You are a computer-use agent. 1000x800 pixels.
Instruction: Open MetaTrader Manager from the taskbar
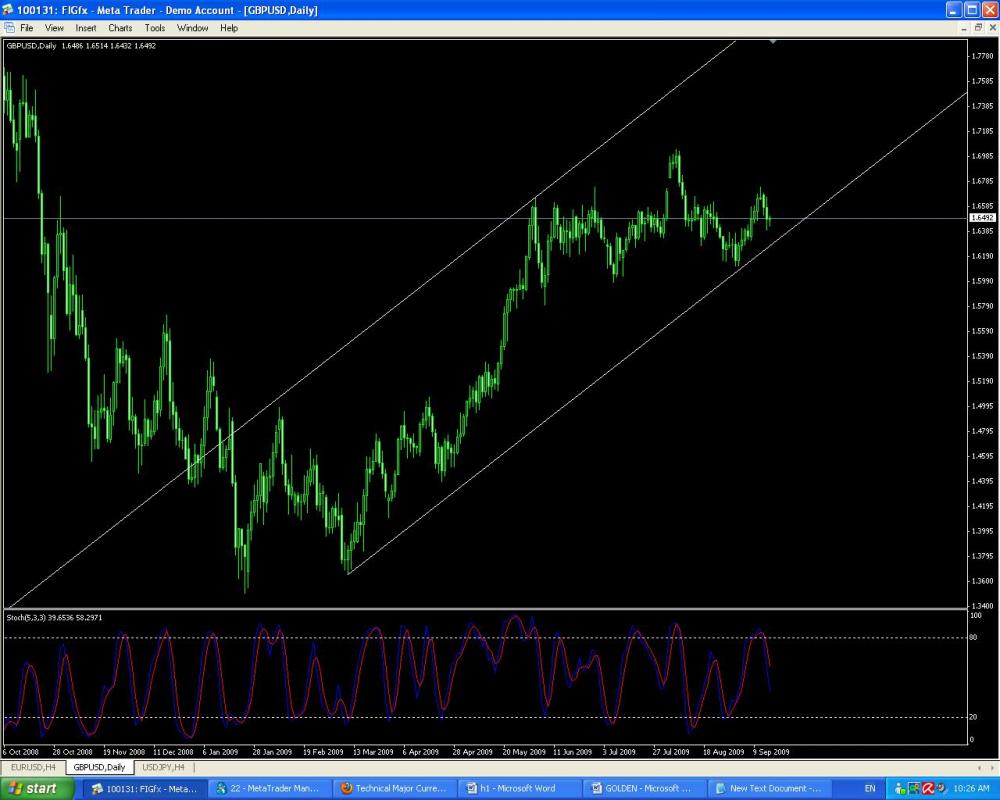(270, 788)
